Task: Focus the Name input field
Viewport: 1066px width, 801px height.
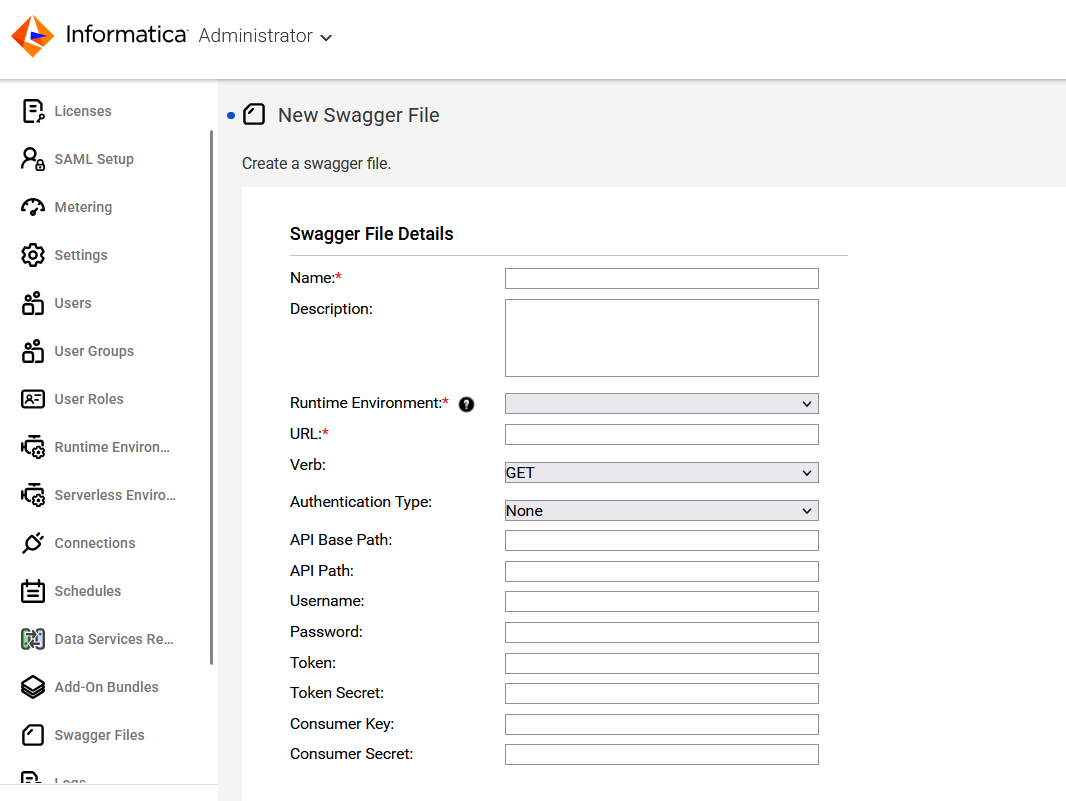Action: 661,278
